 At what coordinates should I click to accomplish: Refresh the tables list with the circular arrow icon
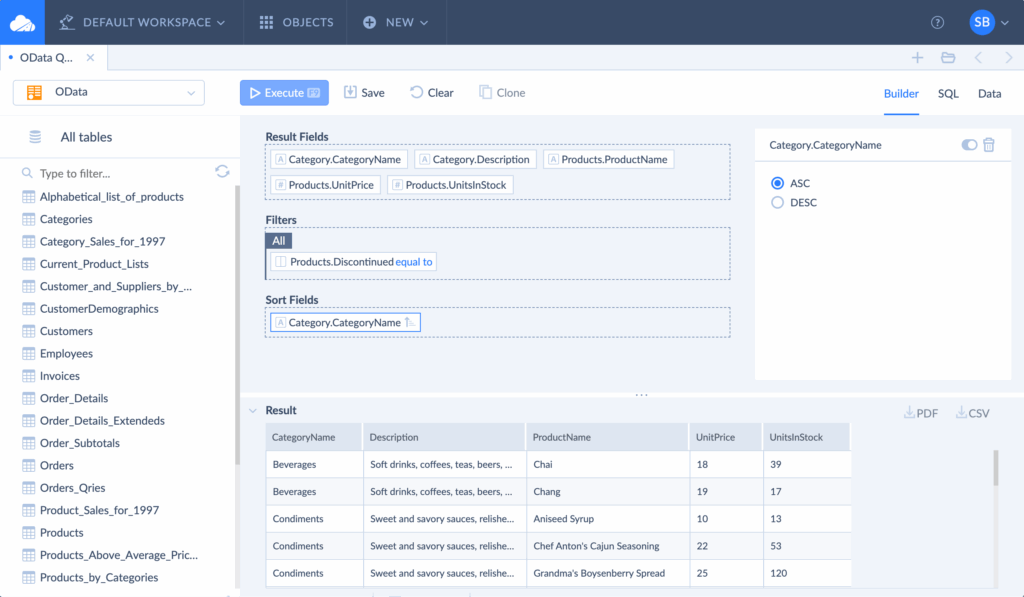[x=221, y=171]
